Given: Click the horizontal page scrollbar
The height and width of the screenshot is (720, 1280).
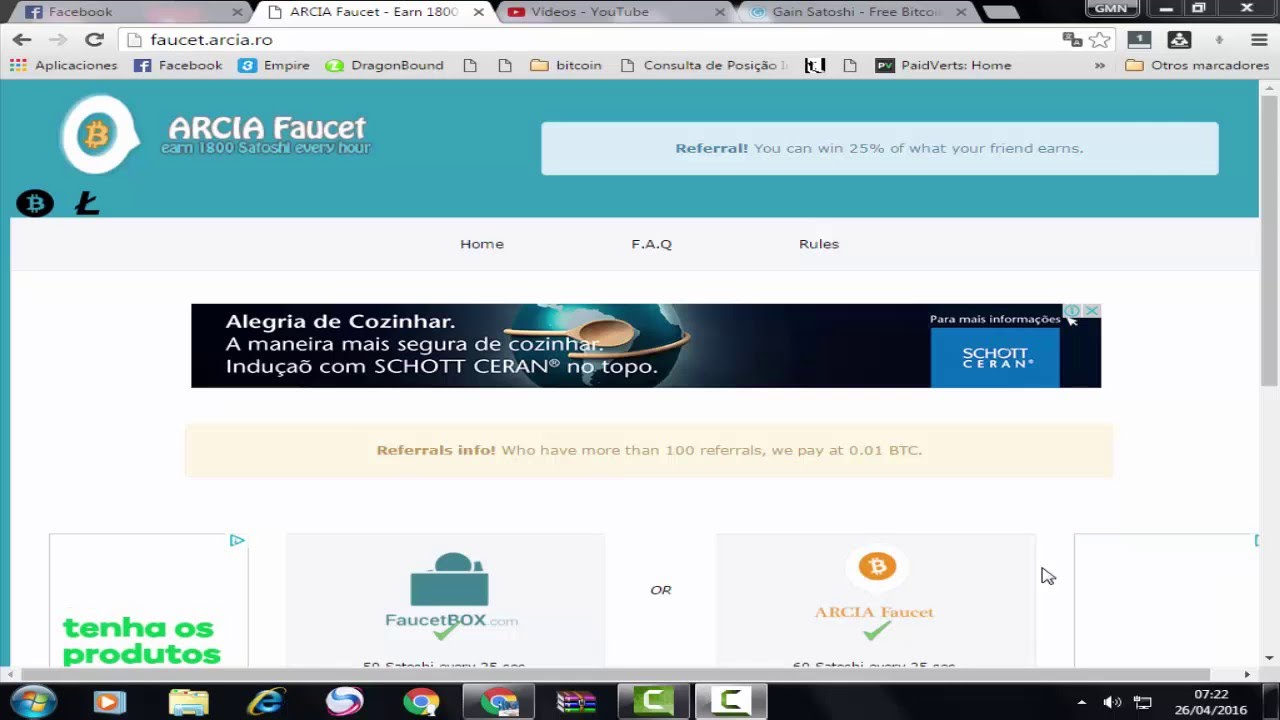Looking at the screenshot, I should point(615,675).
